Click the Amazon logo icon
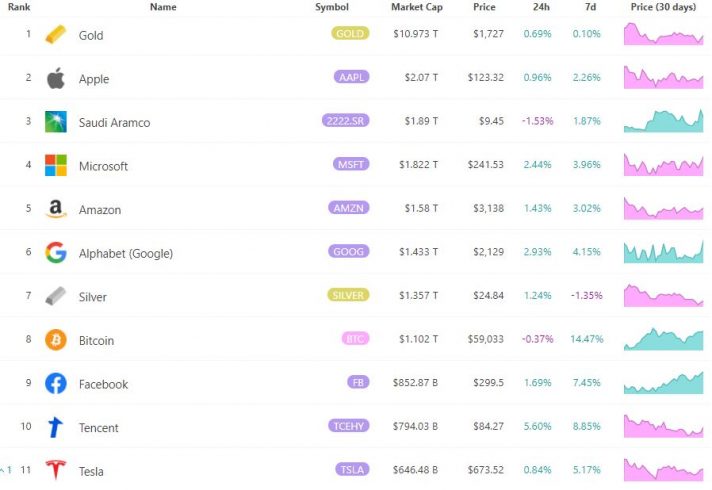This screenshot has height=490, width=712. [x=56, y=209]
